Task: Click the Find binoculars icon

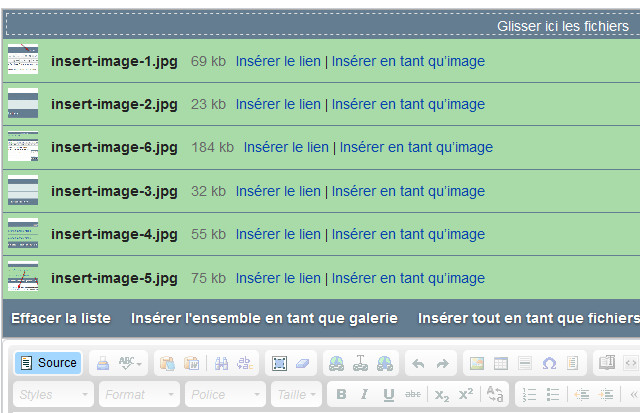Action: point(222,363)
